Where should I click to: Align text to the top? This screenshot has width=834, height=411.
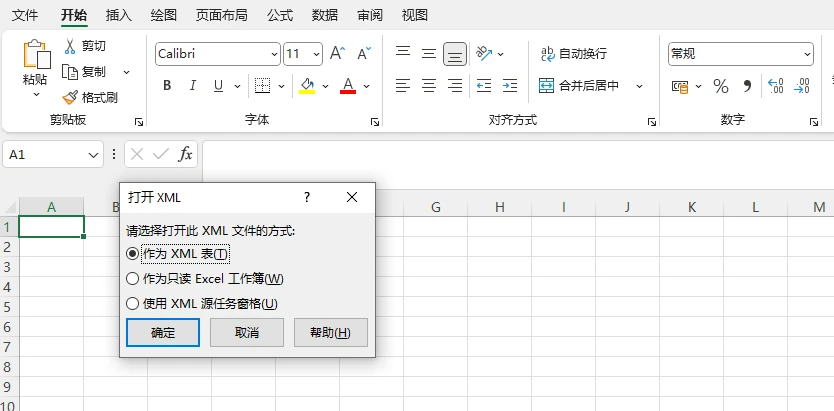tap(403, 53)
